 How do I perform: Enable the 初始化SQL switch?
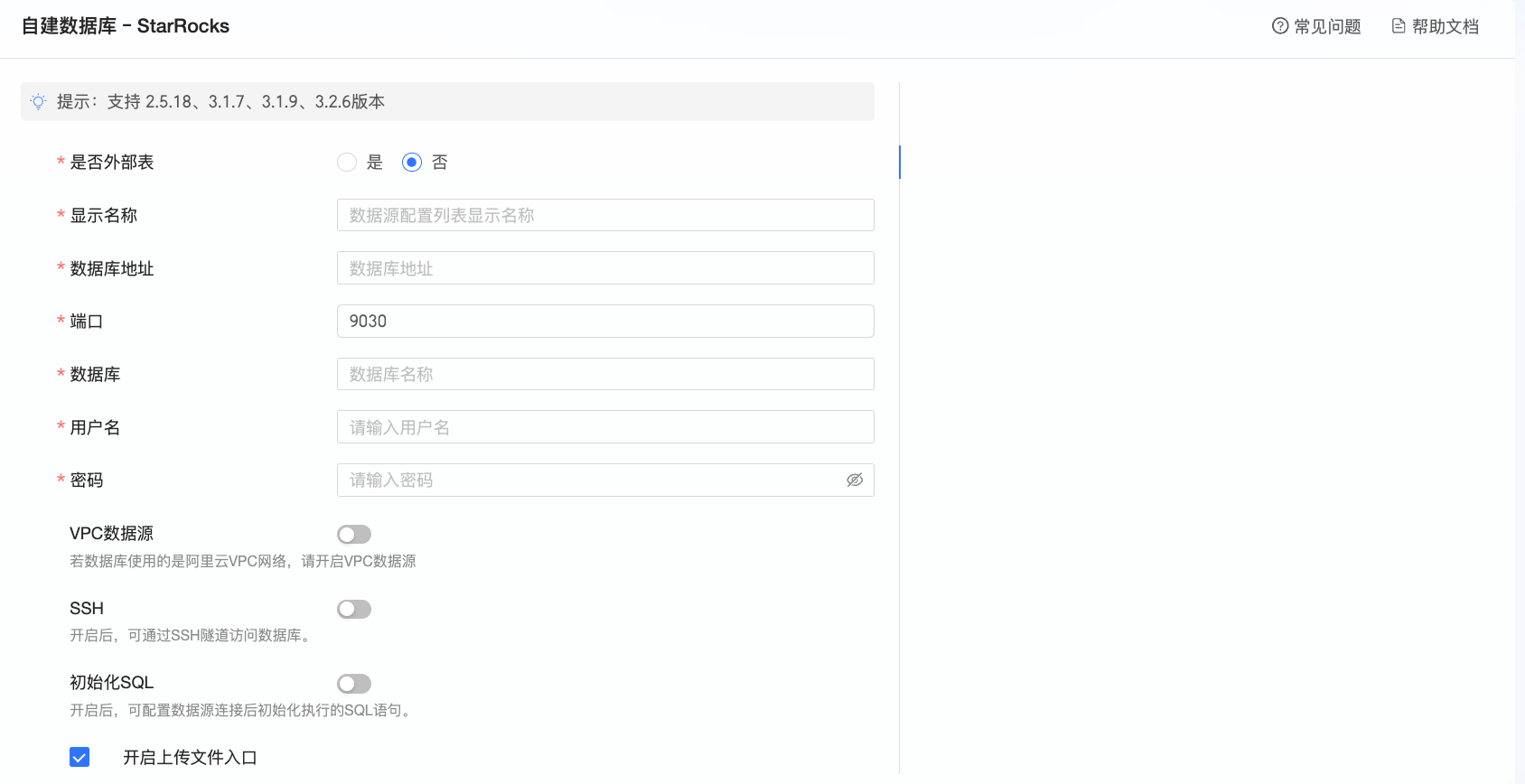(354, 684)
